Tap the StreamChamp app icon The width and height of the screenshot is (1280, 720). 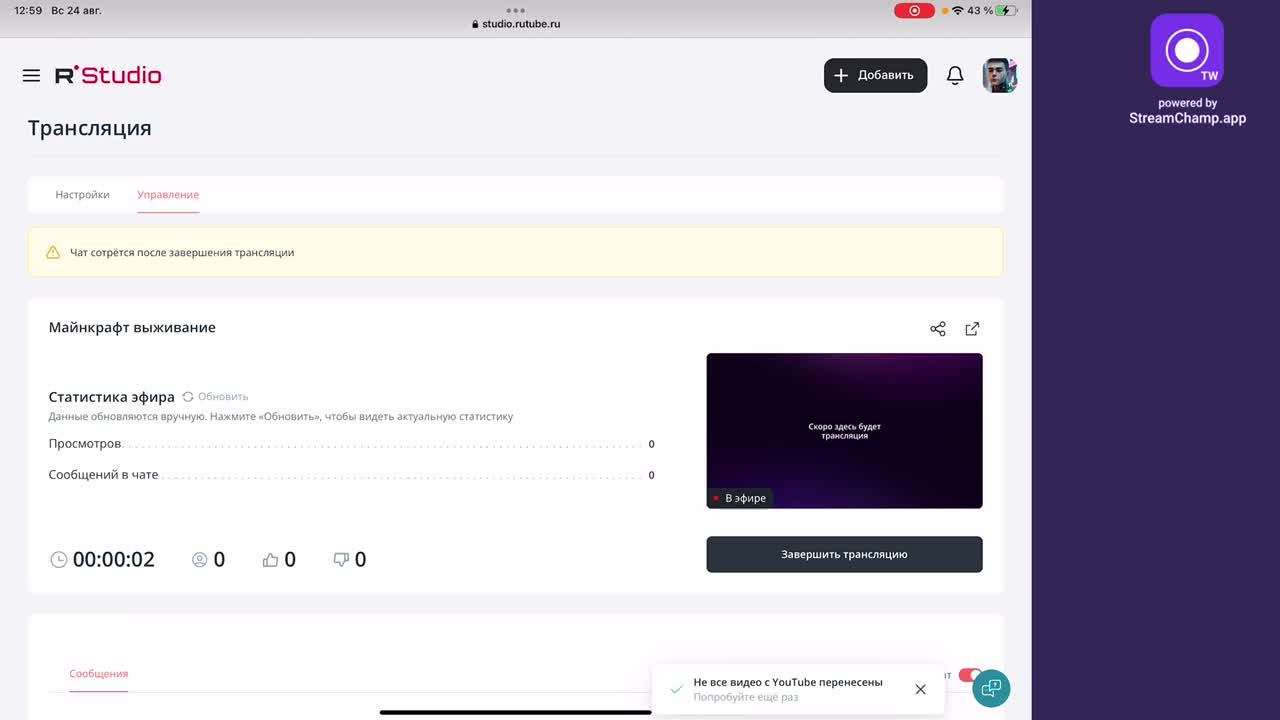(1187, 50)
